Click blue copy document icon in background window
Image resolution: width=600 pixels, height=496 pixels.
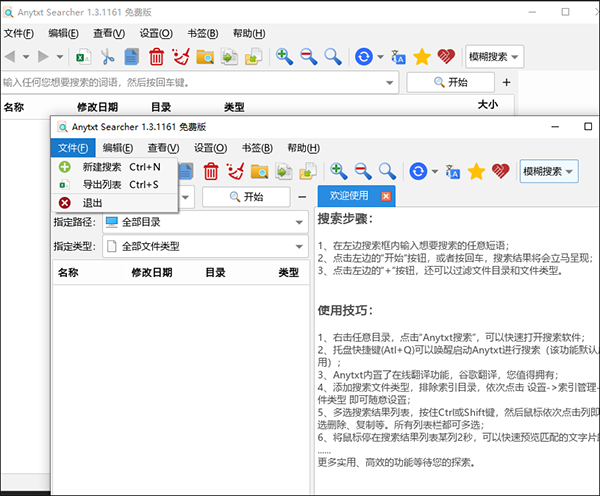[132, 57]
